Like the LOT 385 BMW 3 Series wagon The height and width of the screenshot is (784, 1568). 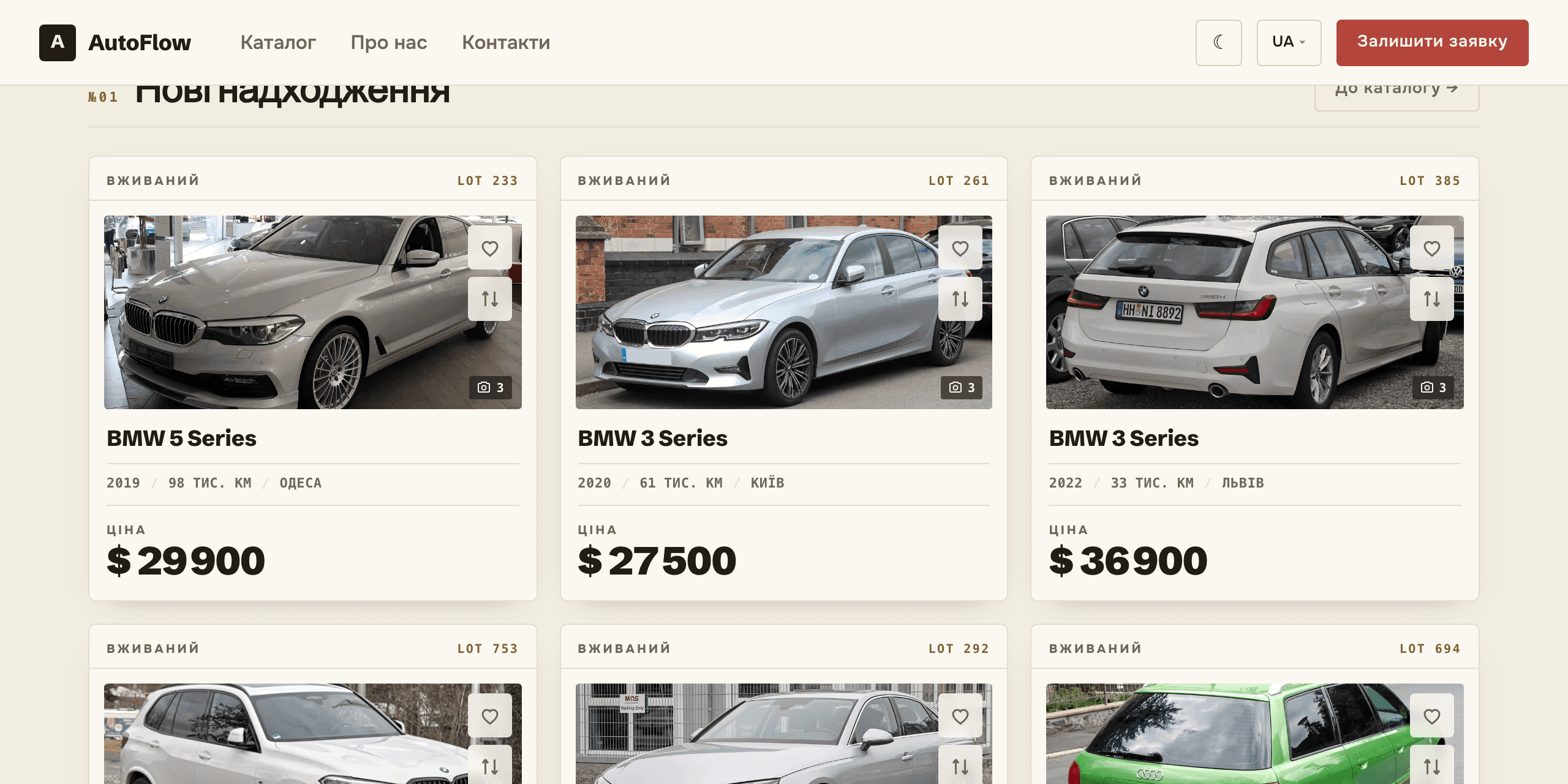tap(1431, 248)
